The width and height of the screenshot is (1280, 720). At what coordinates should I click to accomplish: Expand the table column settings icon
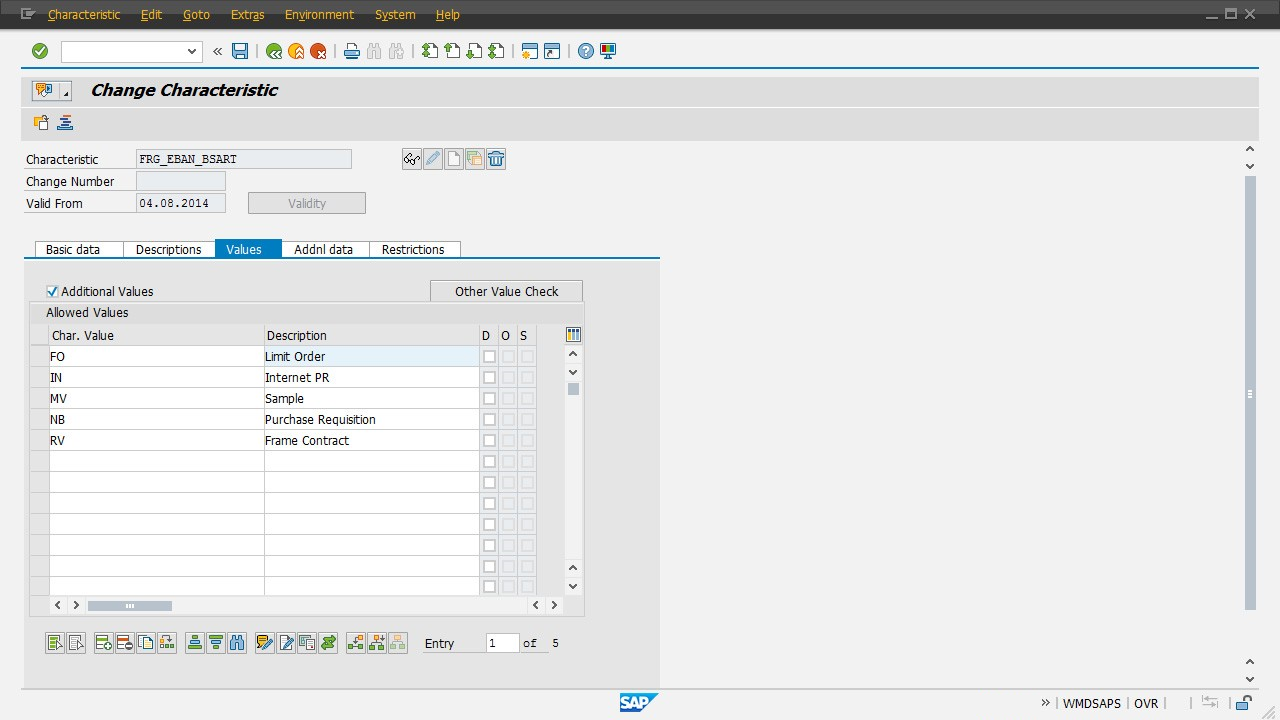click(573, 335)
